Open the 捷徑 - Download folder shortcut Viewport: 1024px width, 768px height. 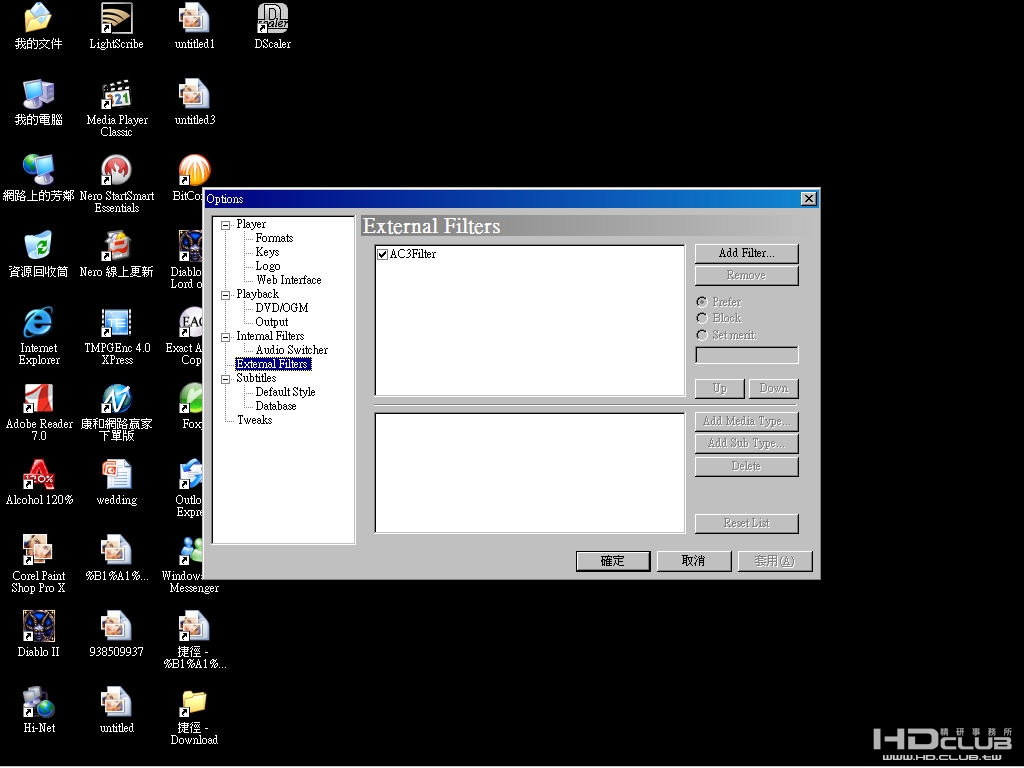click(x=194, y=703)
